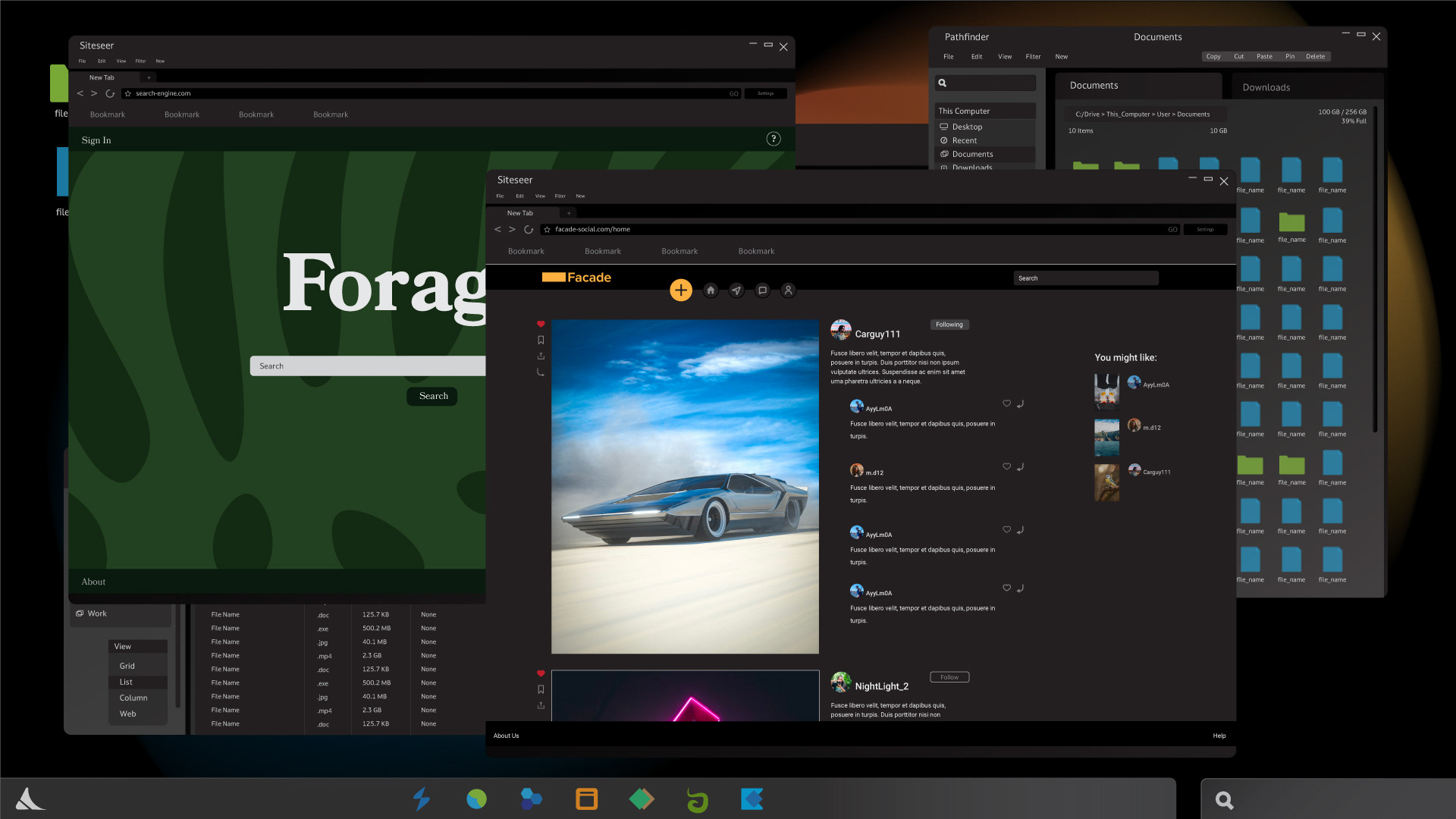The width and height of the screenshot is (1456, 819).
Task: Follow NightLight_2 user
Action: point(949,677)
